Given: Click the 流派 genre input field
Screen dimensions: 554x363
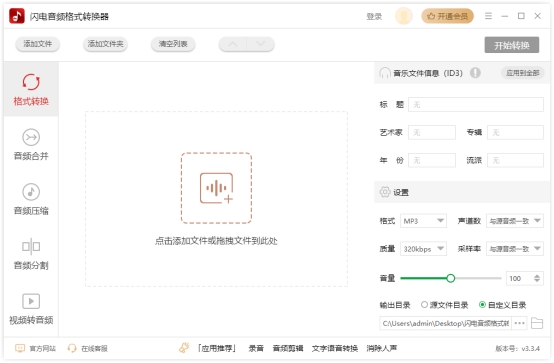Looking at the screenshot, I should tap(515, 160).
